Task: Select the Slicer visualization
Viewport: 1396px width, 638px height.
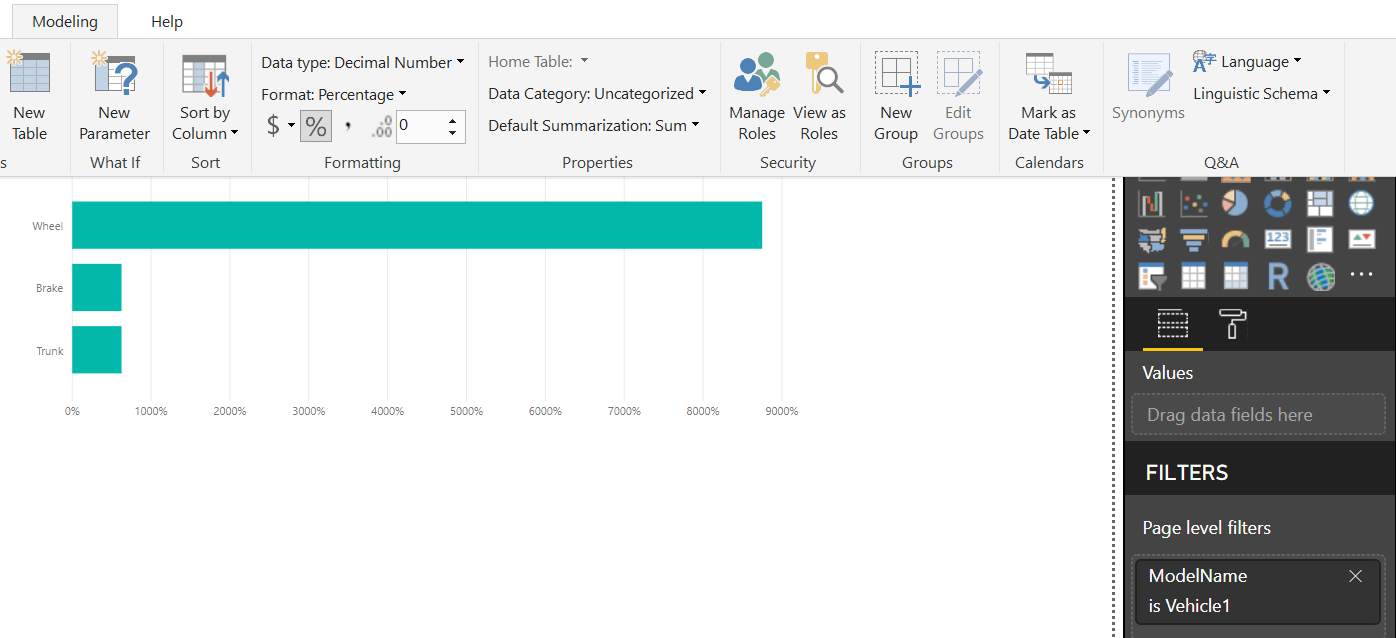Action: pyautogui.click(x=1151, y=275)
